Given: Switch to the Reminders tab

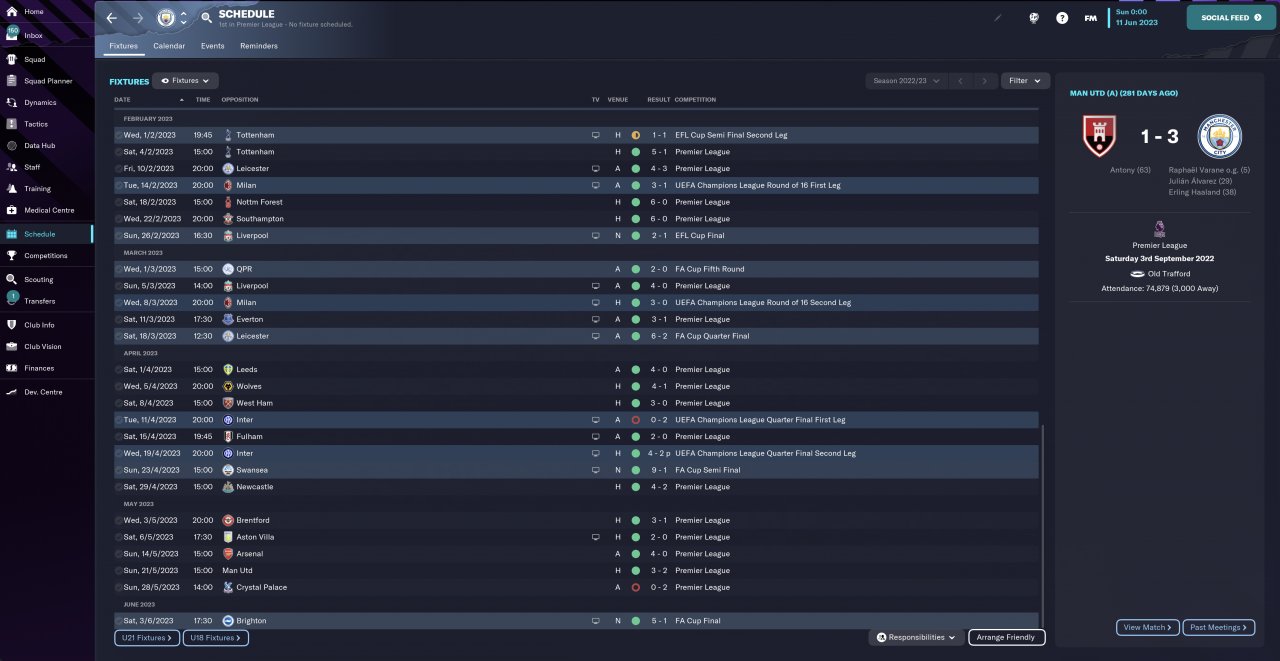Looking at the screenshot, I should [259, 46].
